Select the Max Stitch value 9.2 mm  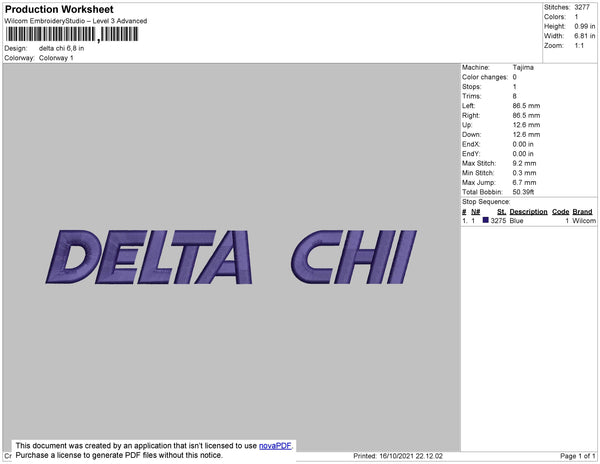(525, 163)
